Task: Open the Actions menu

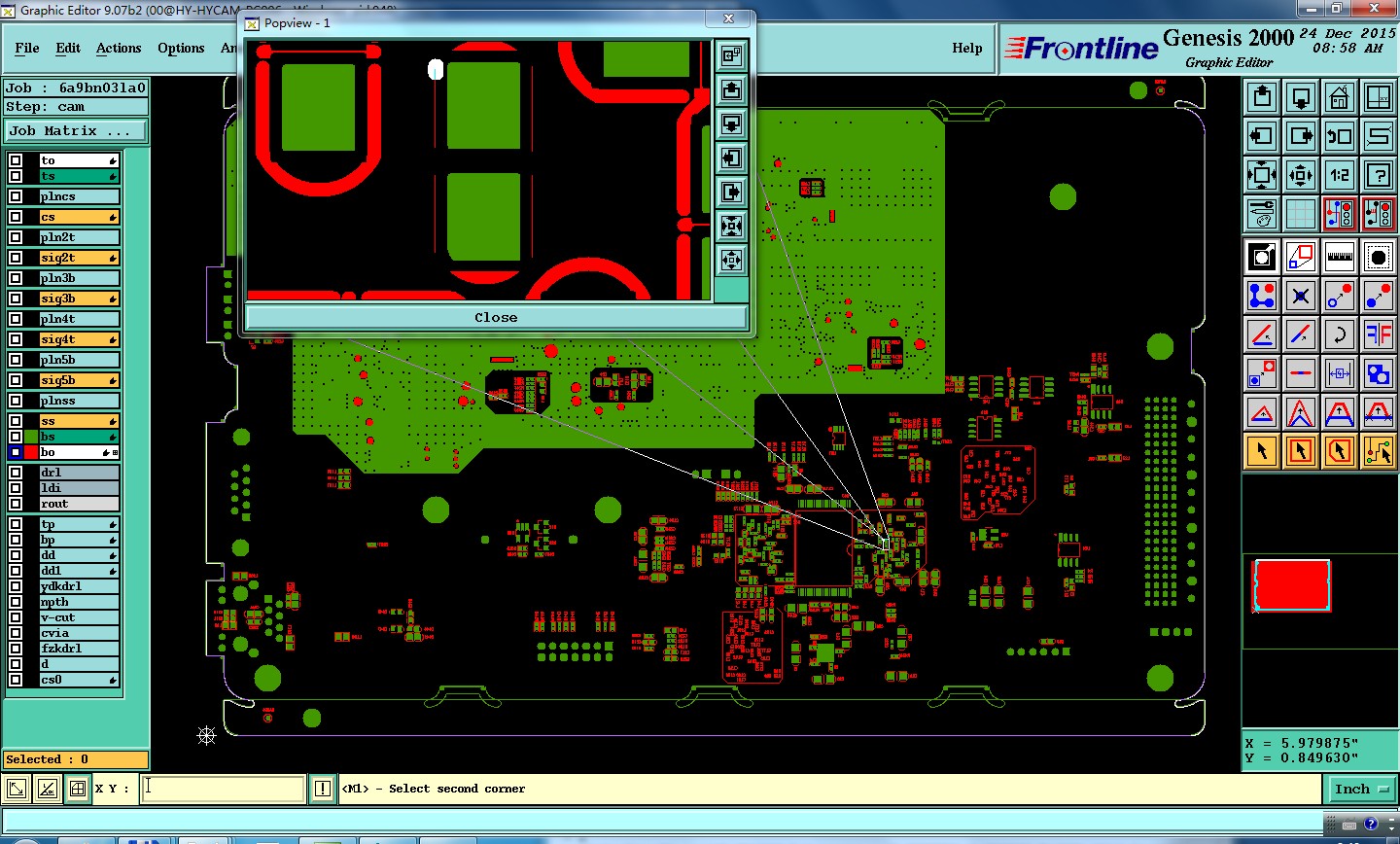Action: coord(119,48)
